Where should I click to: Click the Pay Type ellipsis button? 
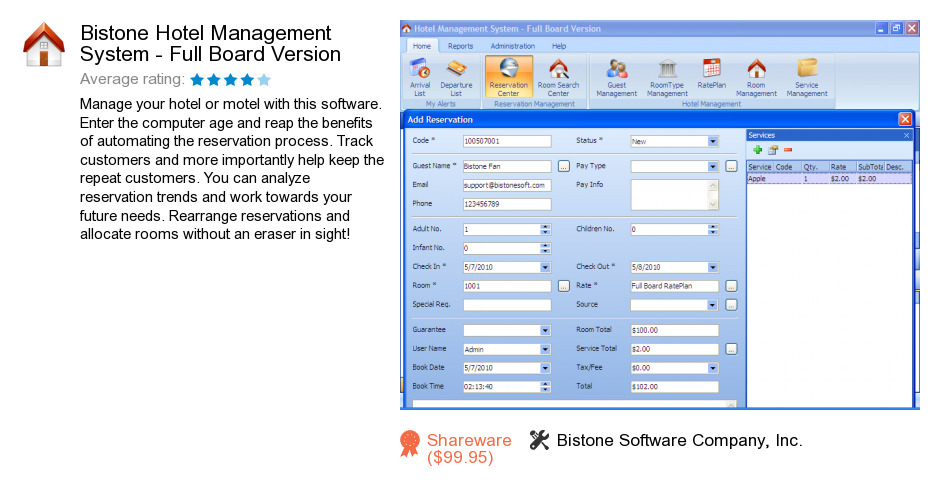coord(731,167)
